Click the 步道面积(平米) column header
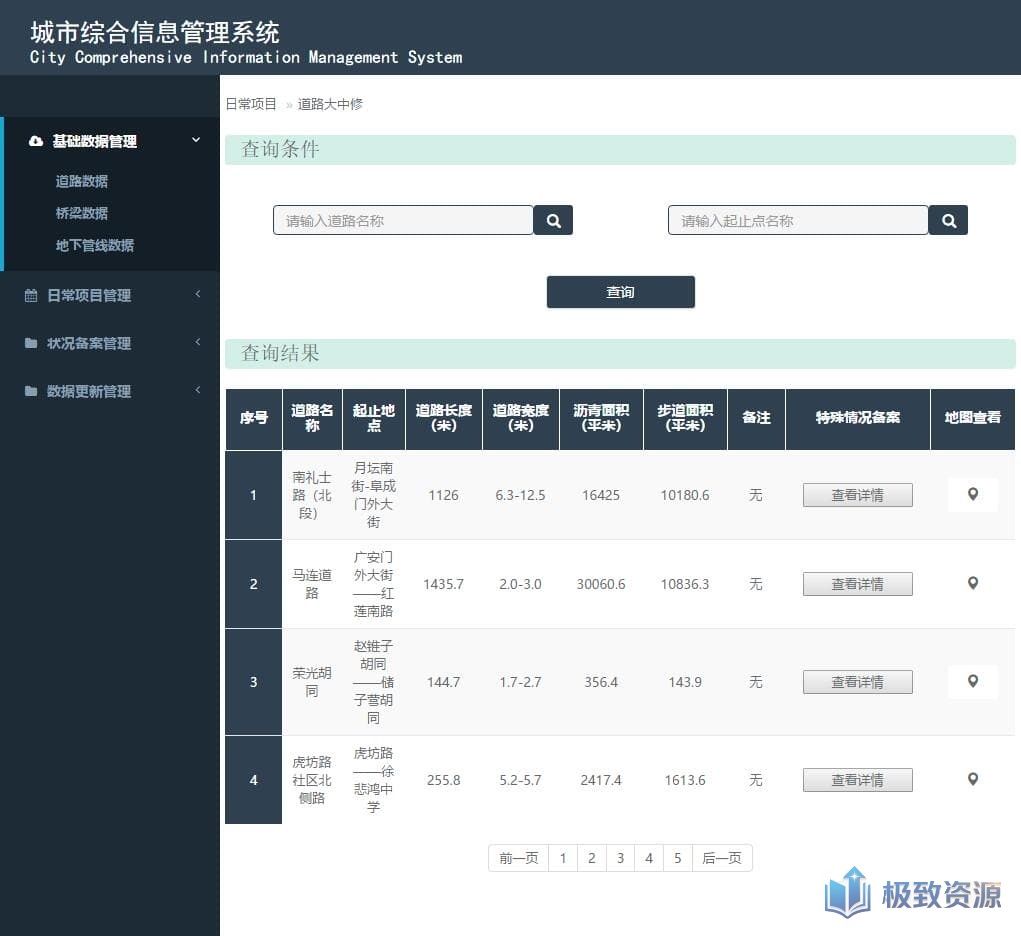This screenshot has width=1021, height=936. [x=685, y=419]
